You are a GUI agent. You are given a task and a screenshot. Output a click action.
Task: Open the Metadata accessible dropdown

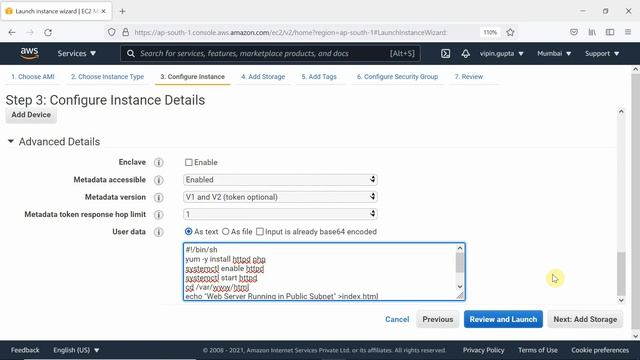280,180
